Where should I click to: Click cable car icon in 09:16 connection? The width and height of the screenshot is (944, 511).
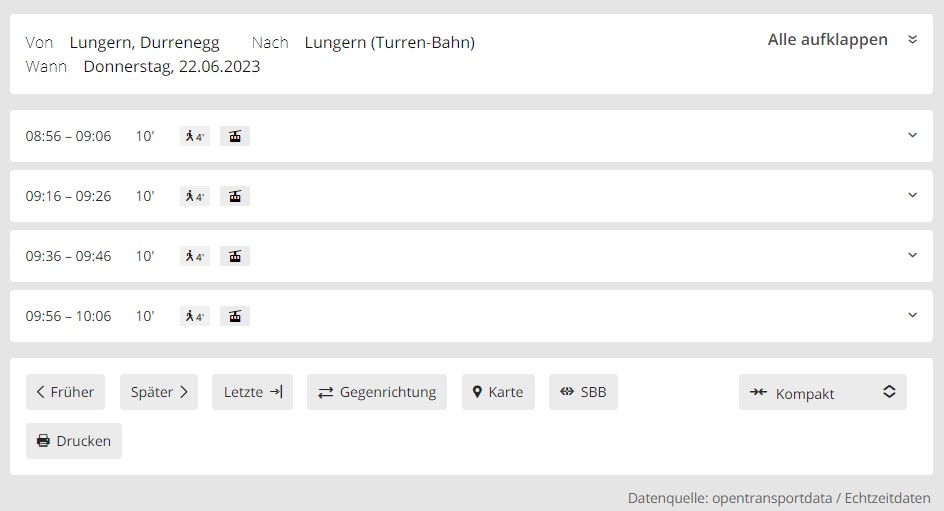tap(235, 196)
